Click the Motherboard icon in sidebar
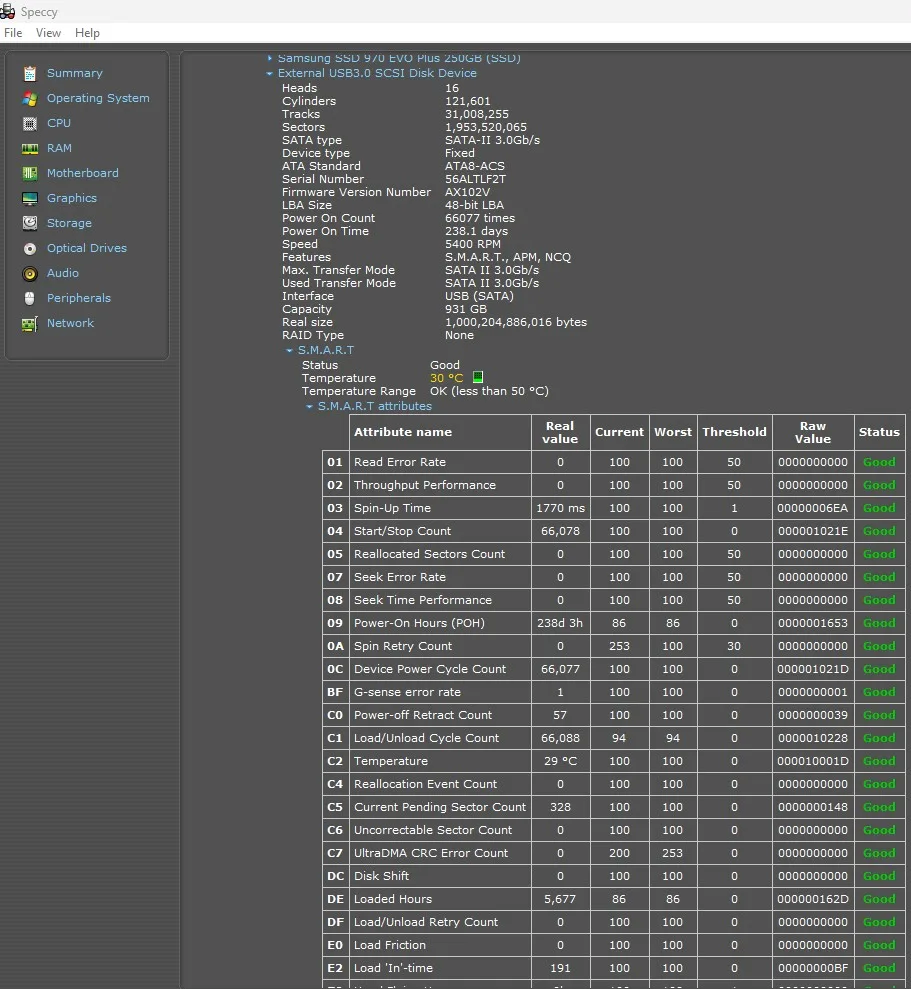Screen dimensions: 911x989 pos(30,173)
